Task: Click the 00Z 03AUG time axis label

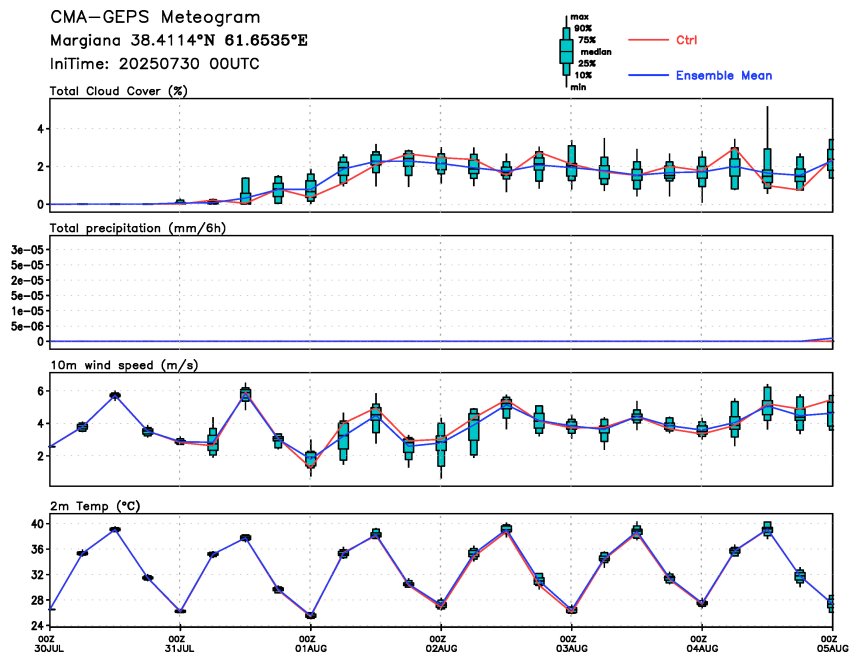Action: 571,643
